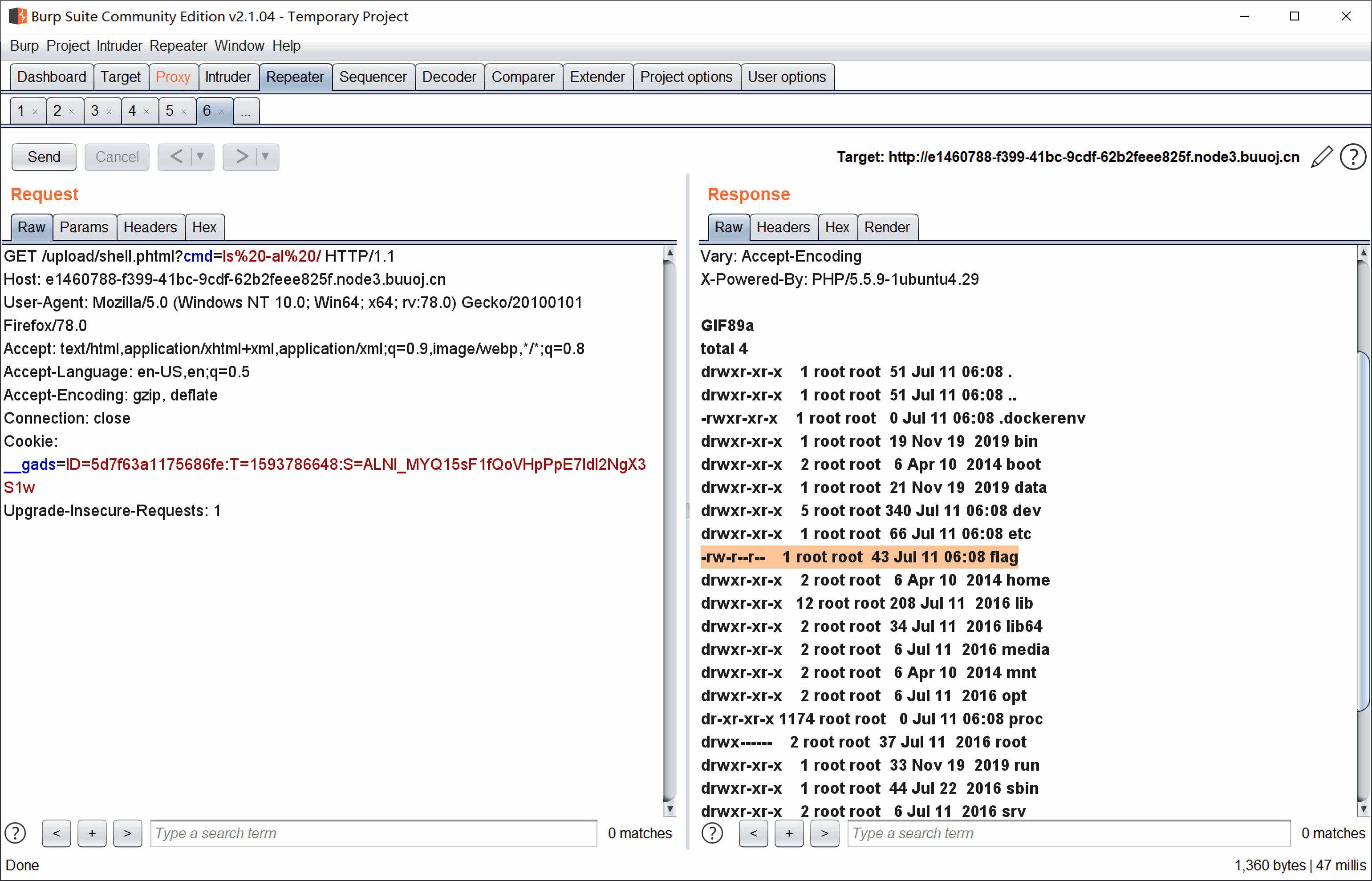
Task: Click the Burp Suite title bar logo
Action: [18, 16]
